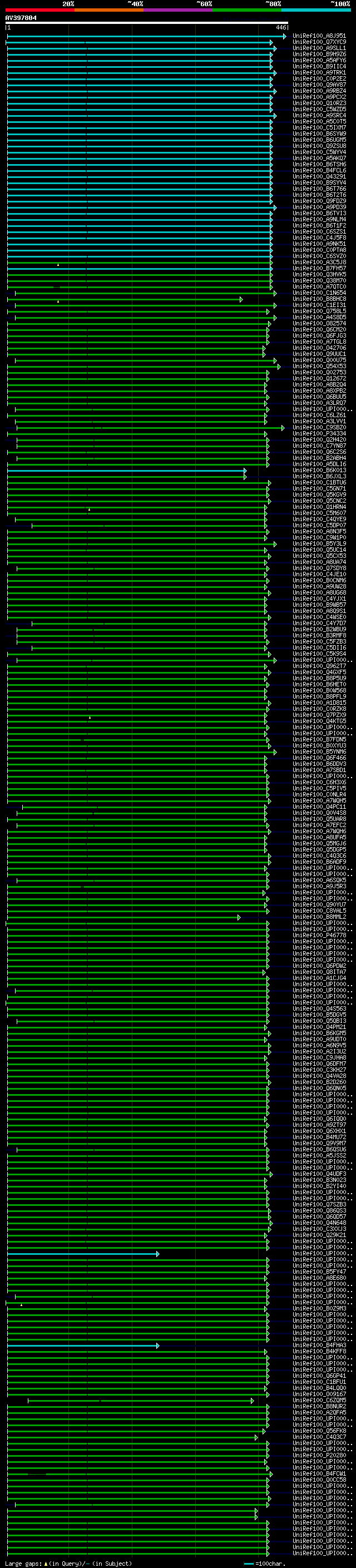Image resolution: width=356 pixels, height=1568 pixels.
Task: Select label UniRef100_O82574
Action: [x=319, y=324]
